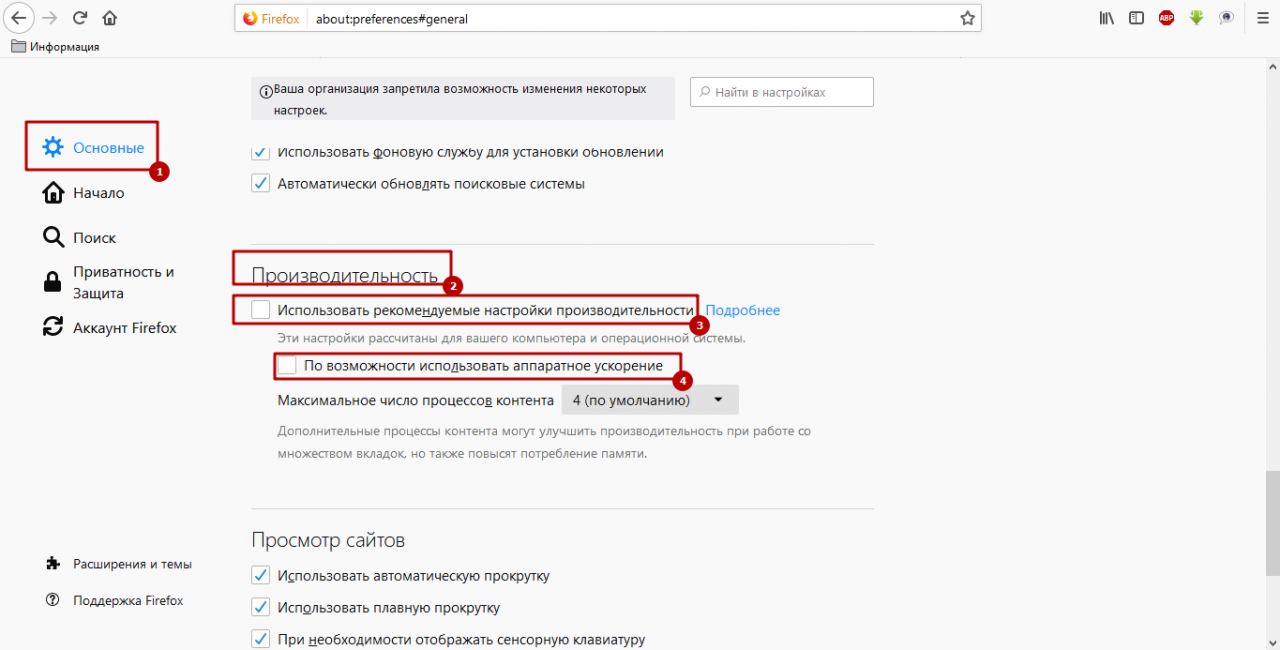
Task: Open the Начало settings section
Action: click(83, 193)
